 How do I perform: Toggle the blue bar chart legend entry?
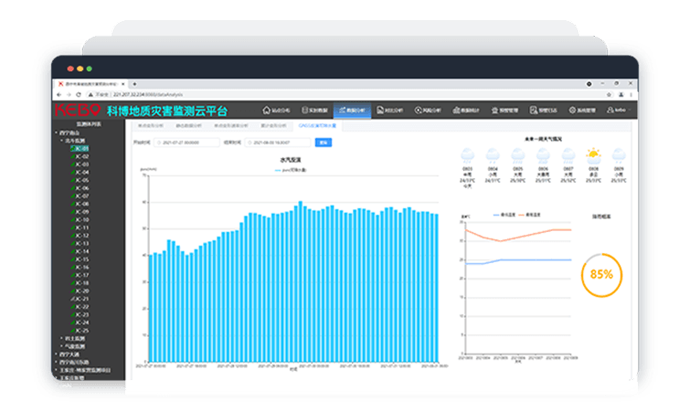point(292,172)
